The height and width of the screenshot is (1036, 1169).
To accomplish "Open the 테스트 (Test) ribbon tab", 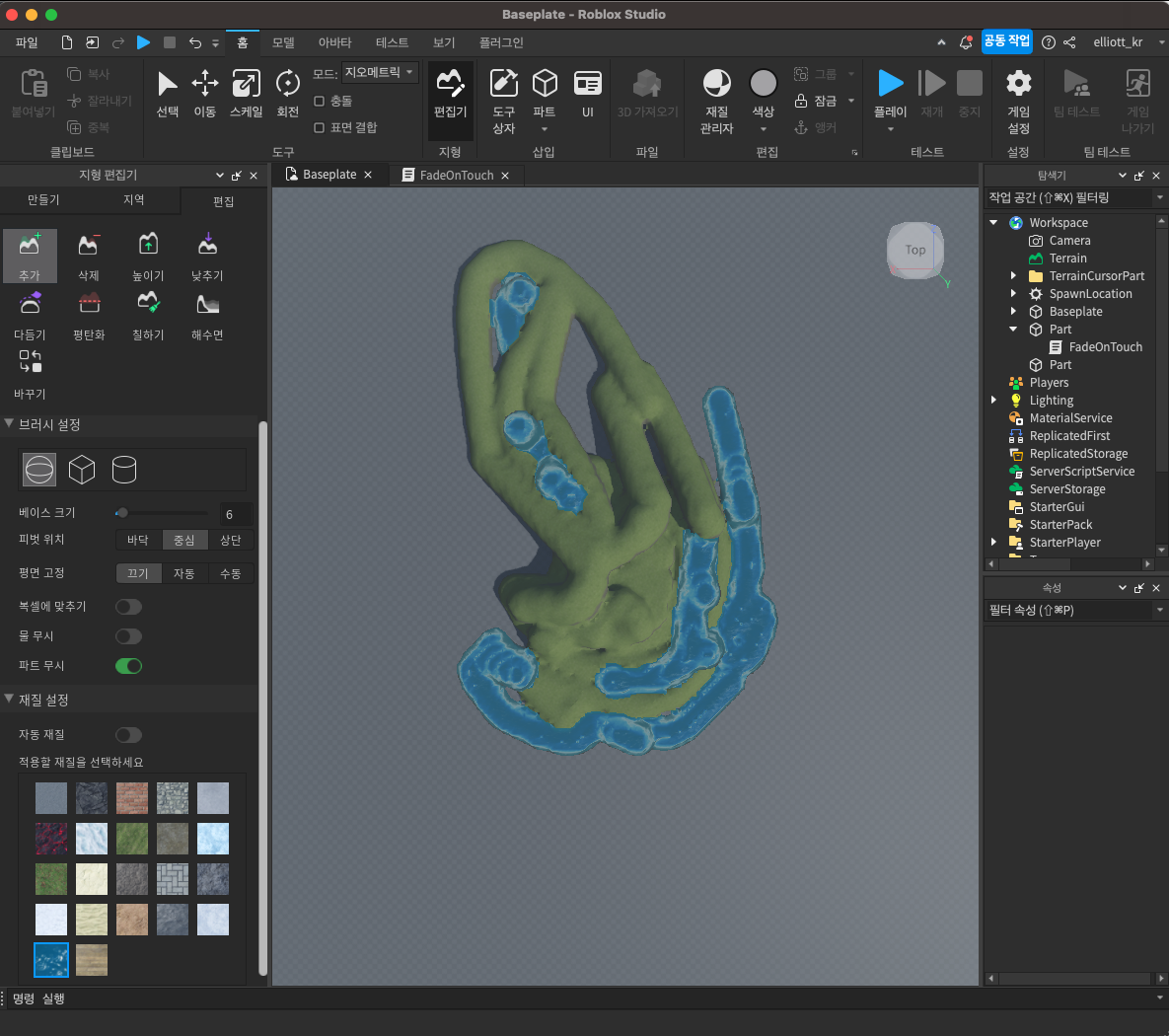I will pyautogui.click(x=393, y=42).
